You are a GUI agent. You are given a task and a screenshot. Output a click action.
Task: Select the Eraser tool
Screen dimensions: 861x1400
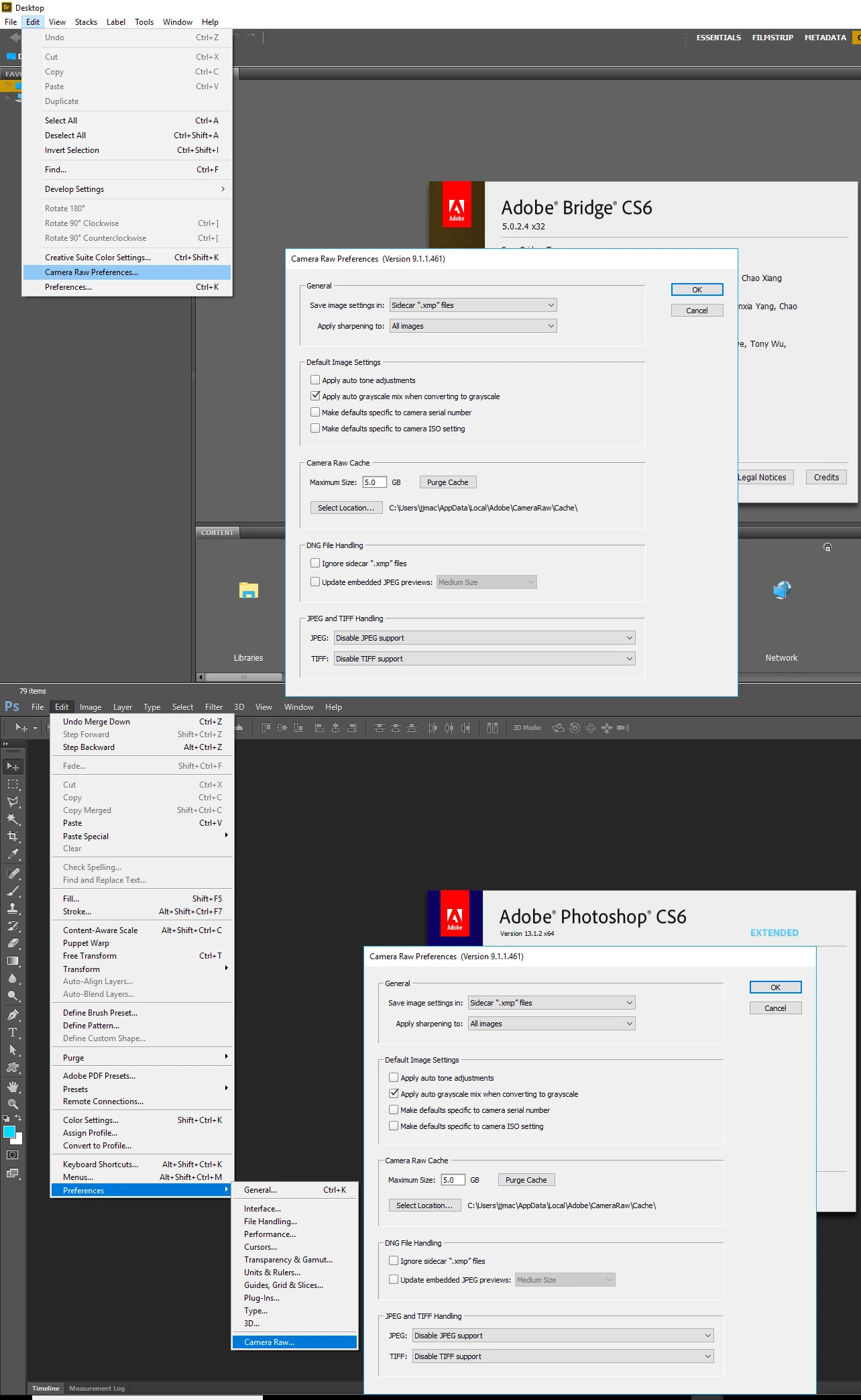13,943
